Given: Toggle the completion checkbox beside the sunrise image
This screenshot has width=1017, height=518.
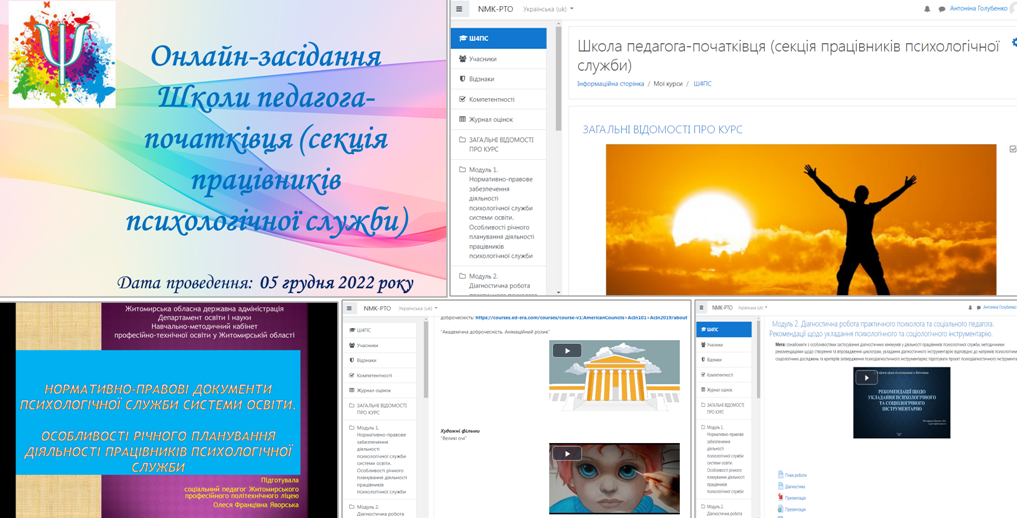Looking at the screenshot, I should tap(1012, 149).
